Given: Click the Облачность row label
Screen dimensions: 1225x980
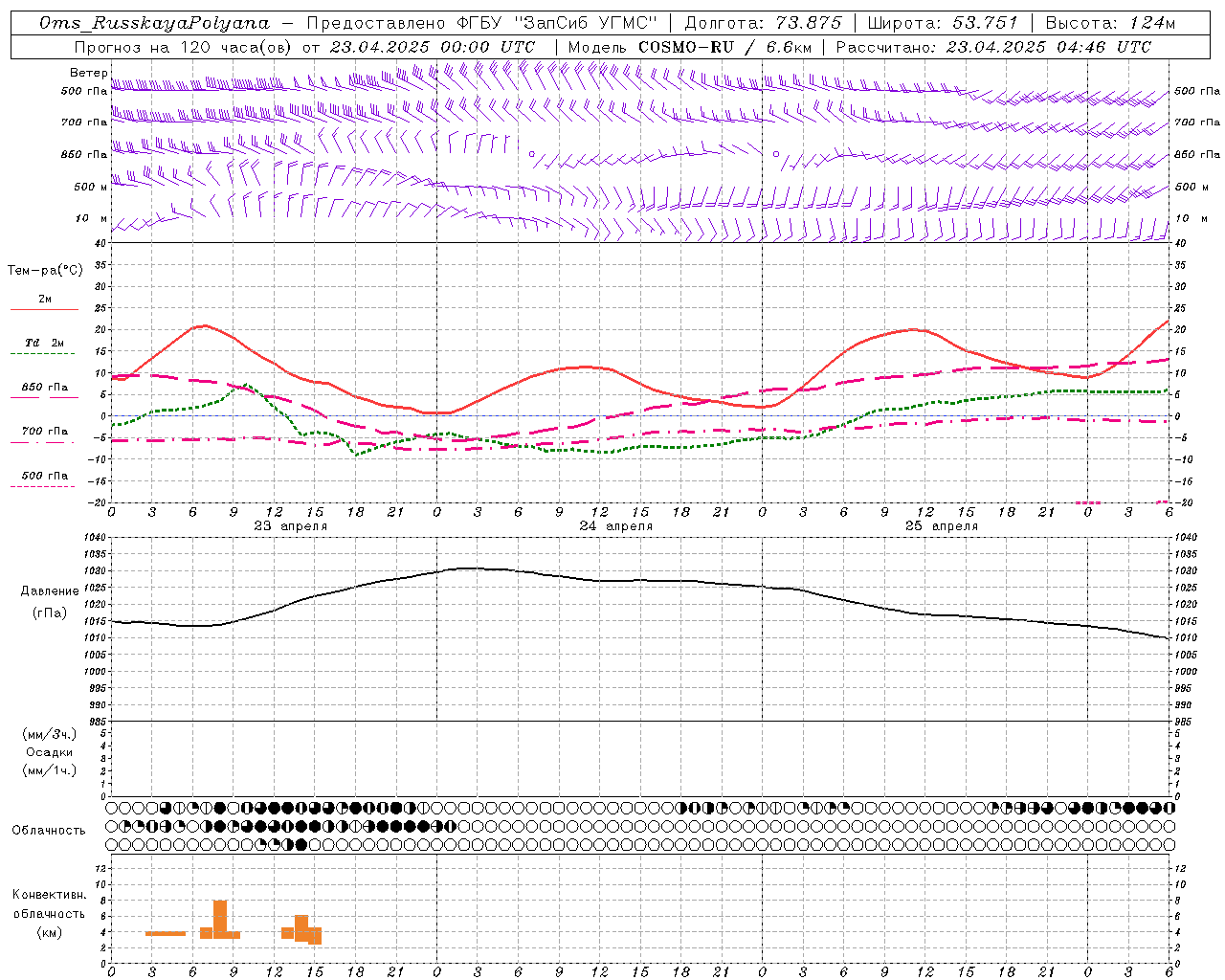Looking at the screenshot, I should coord(48,831).
